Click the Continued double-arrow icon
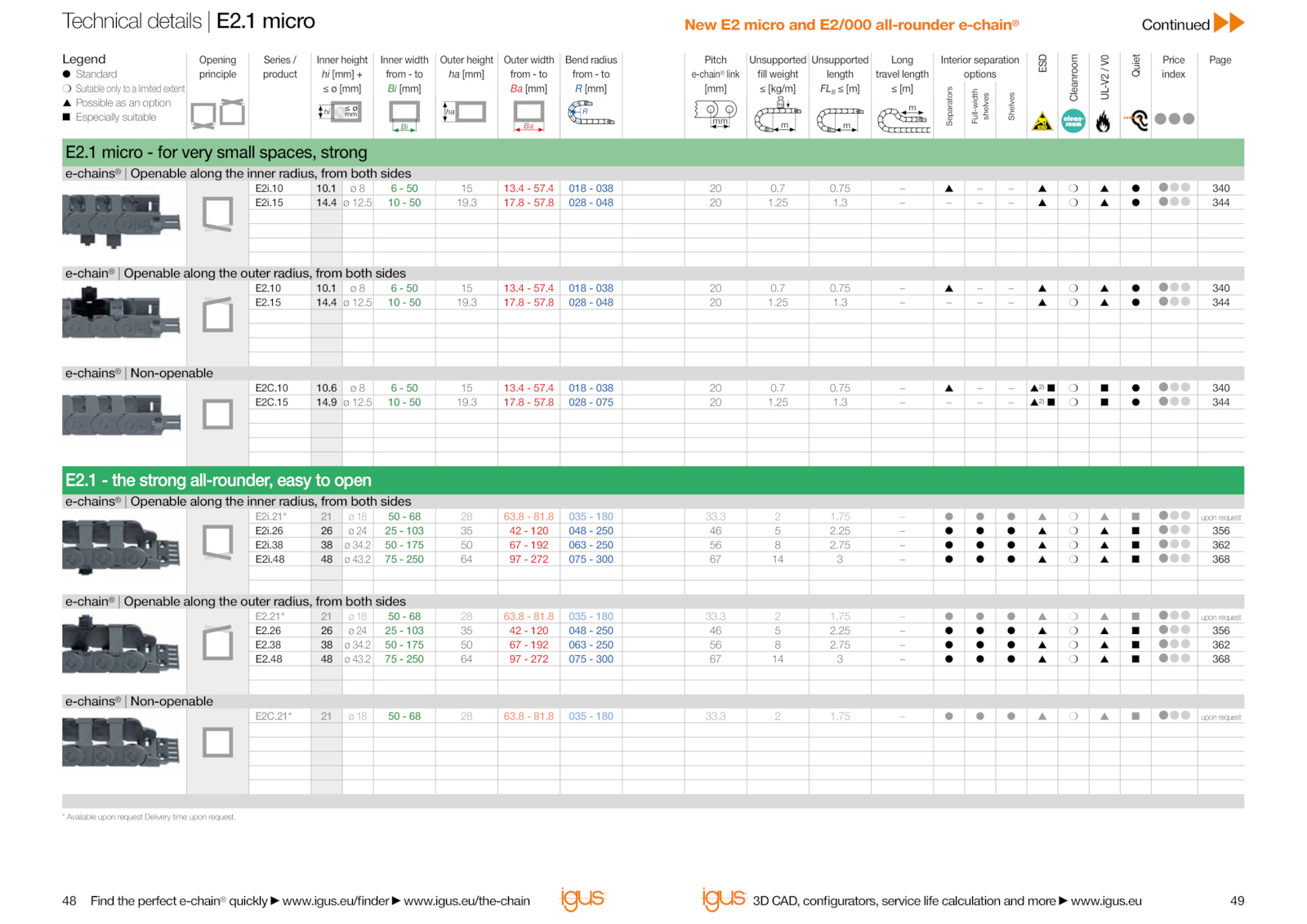This screenshot has width=1307, height=924. 1229,23
